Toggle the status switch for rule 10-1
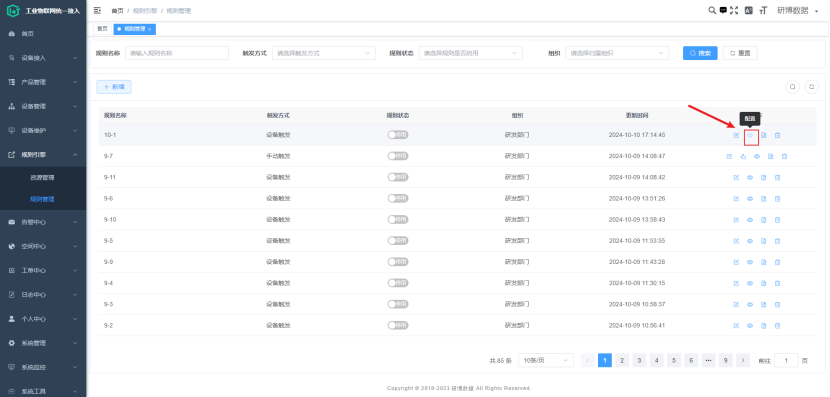The height and width of the screenshot is (397, 830). pos(398,135)
